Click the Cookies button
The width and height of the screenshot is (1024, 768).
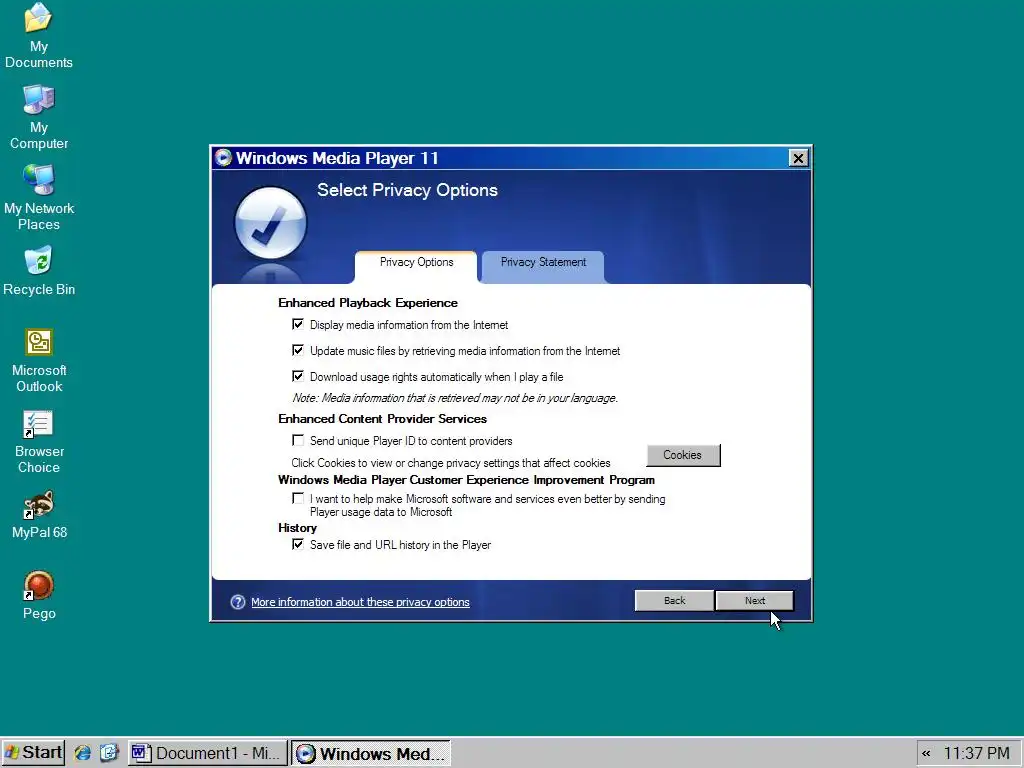pyautogui.click(x=683, y=455)
